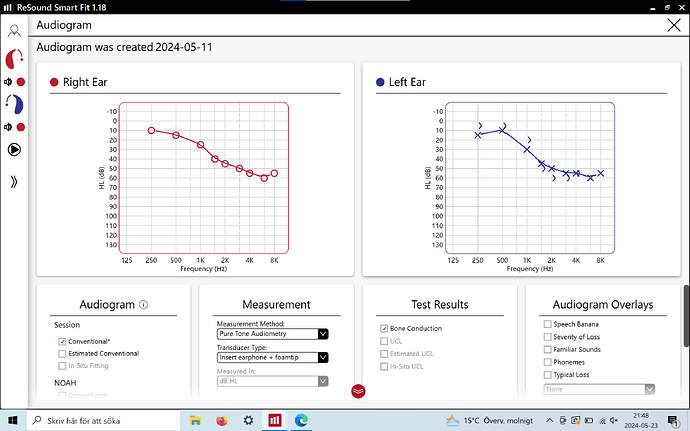Click left ear 500 Hz X marker
Image resolution: width=690 pixels, height=431 pixels.
[x=502, y=130]
